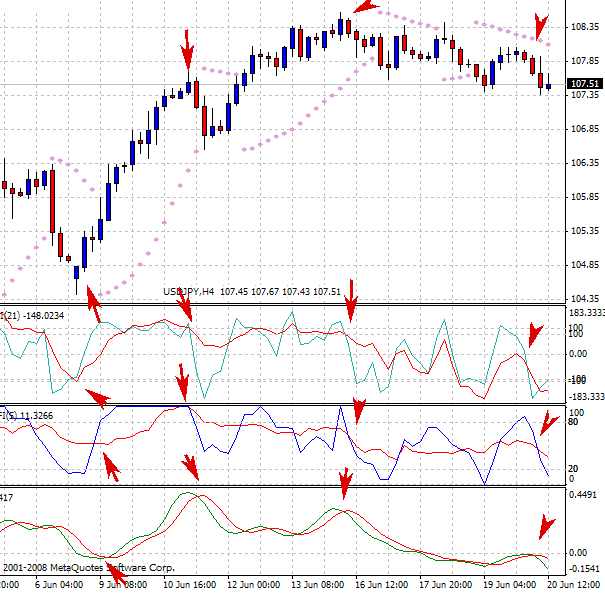
Task: Click the USDJPY,H4 symbol label
Action: pyautogui.click(x=192, y=292)
